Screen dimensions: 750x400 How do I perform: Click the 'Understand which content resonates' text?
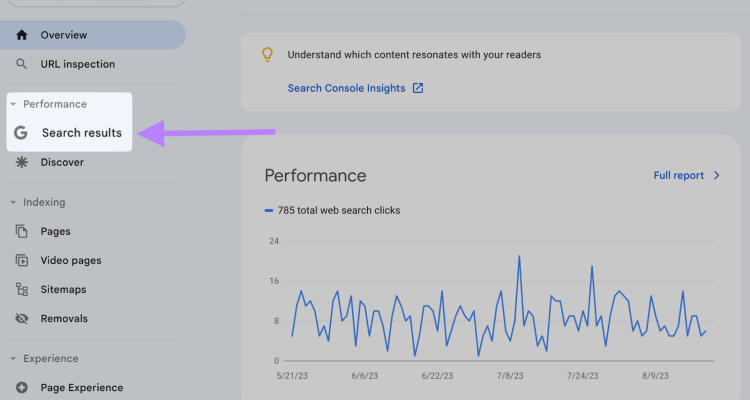click(414, 55)
